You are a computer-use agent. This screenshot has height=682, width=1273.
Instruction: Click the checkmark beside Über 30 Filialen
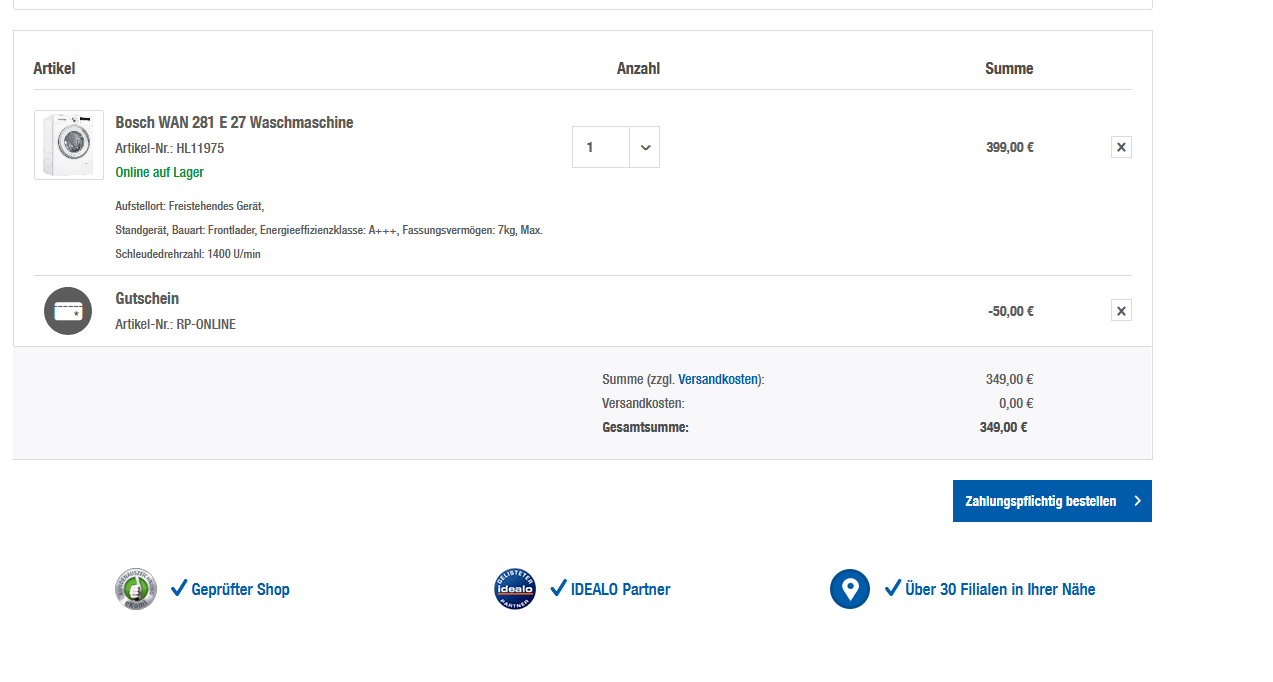click(893, 588)
